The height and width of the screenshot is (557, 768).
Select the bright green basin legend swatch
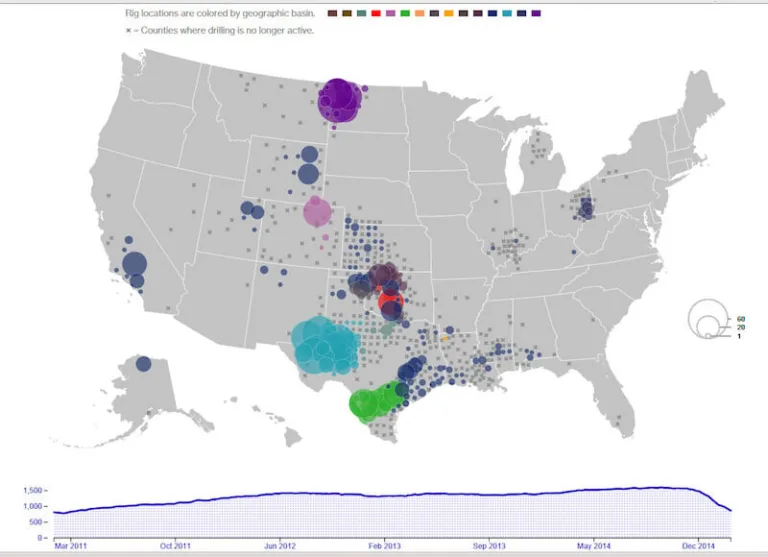[405, 13]
